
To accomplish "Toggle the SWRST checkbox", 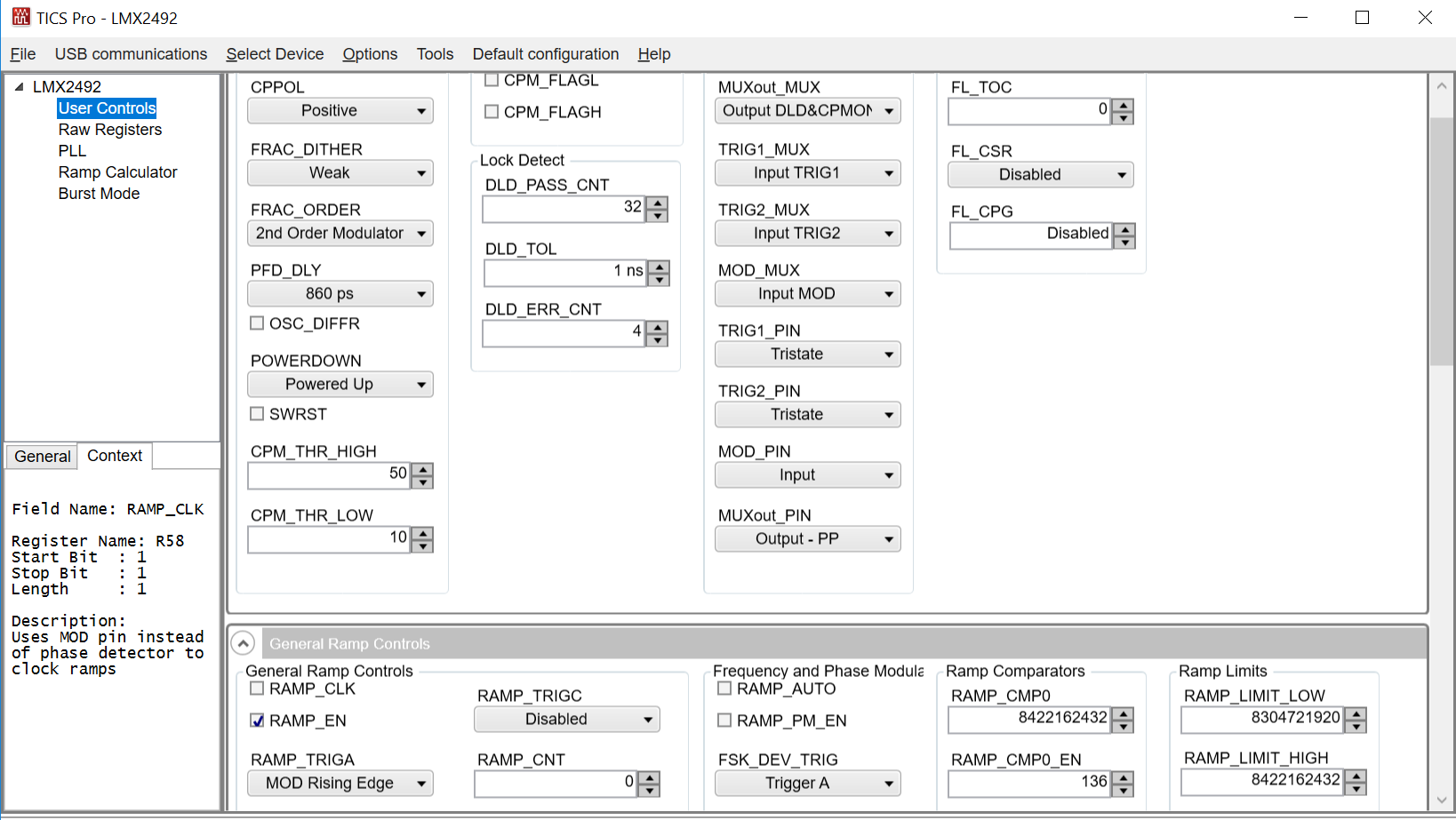I will coord(257,414).
